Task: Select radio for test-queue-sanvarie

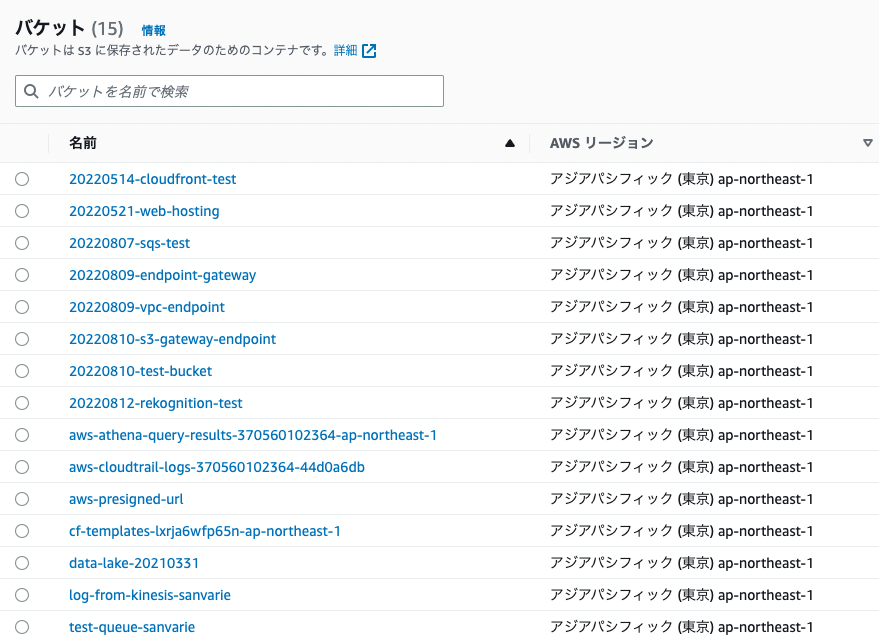Action: tap(22, 626)
